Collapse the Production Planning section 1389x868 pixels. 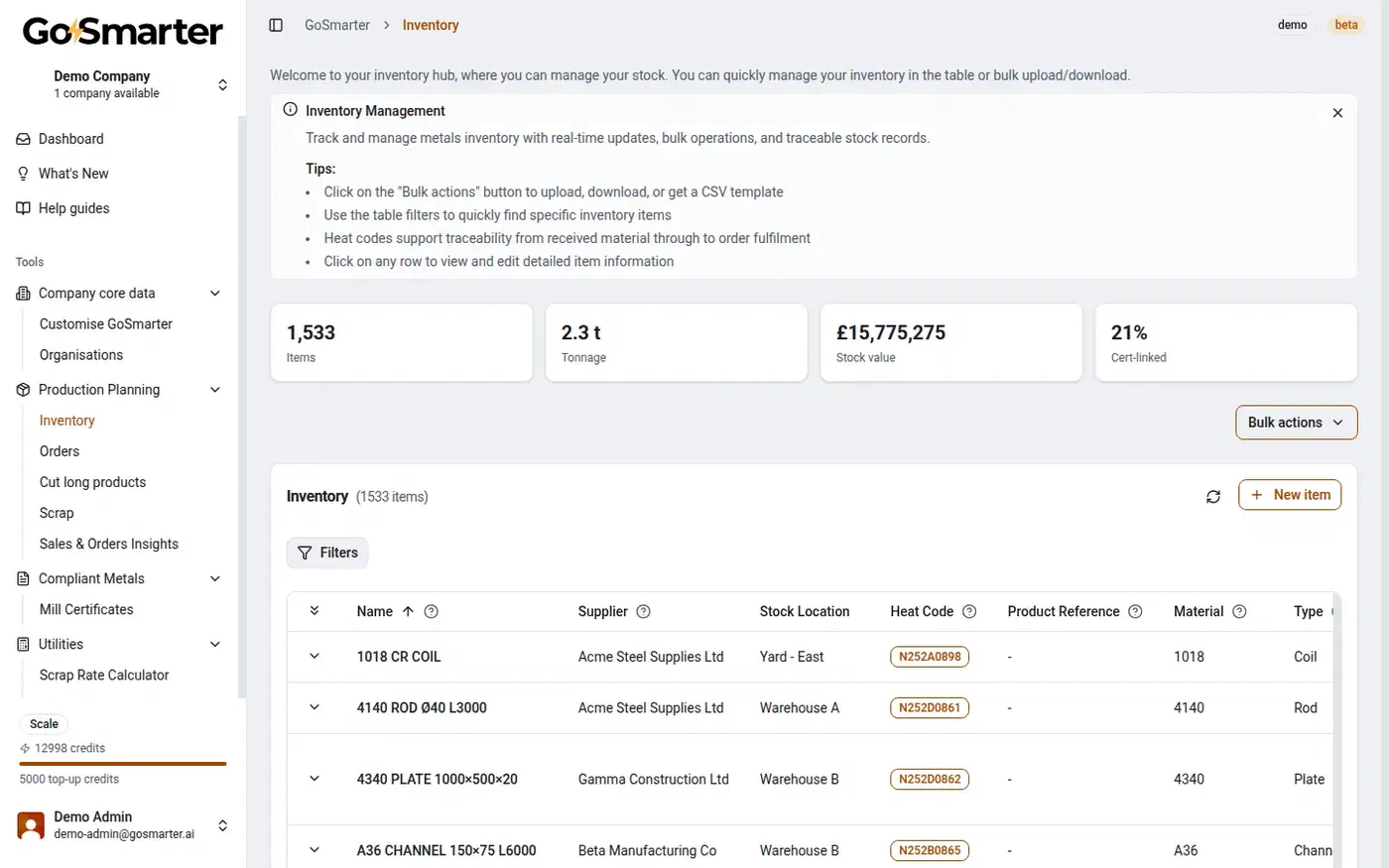pyautogui.click(x=215, y=390)
